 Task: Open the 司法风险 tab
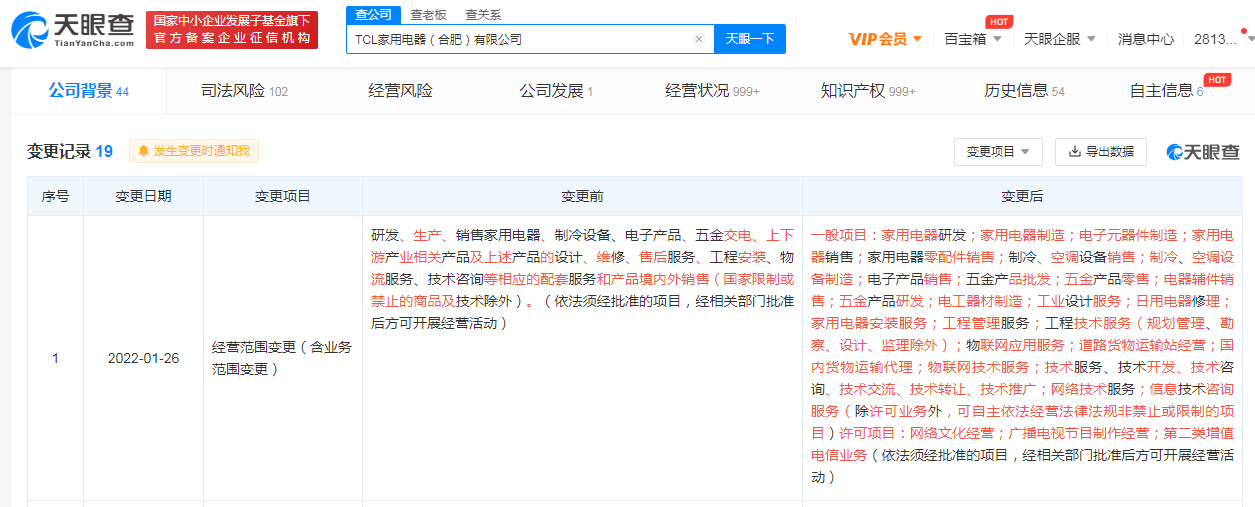click(x=244, y=91)
